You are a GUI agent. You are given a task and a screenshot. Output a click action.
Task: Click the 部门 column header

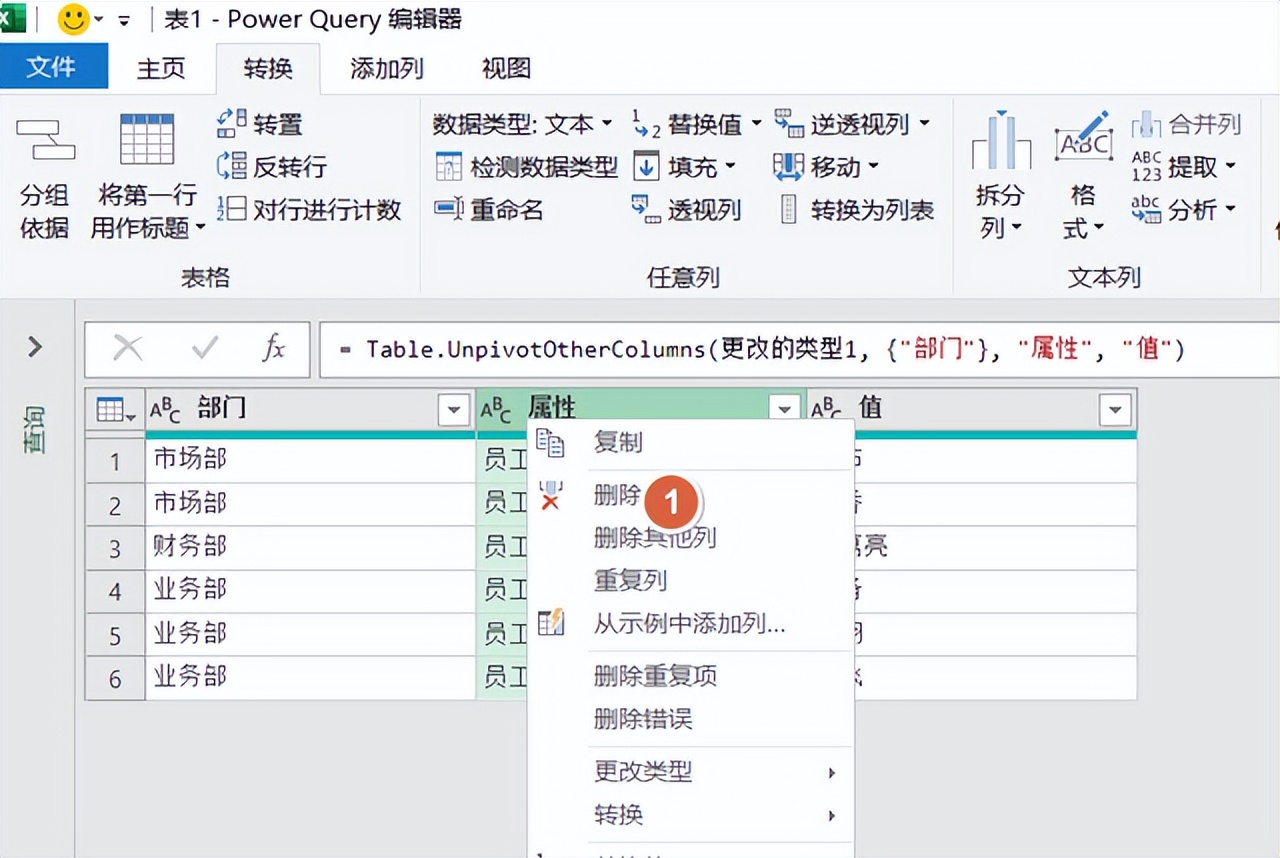[x=309, y=409]
